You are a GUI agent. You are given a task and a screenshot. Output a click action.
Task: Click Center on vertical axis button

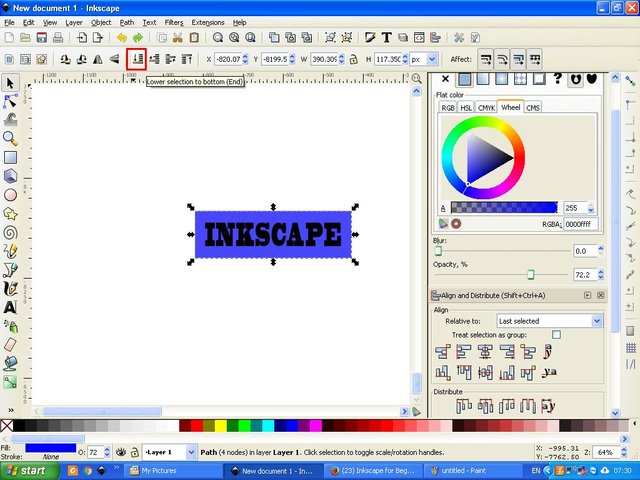(x=485, y=351)
